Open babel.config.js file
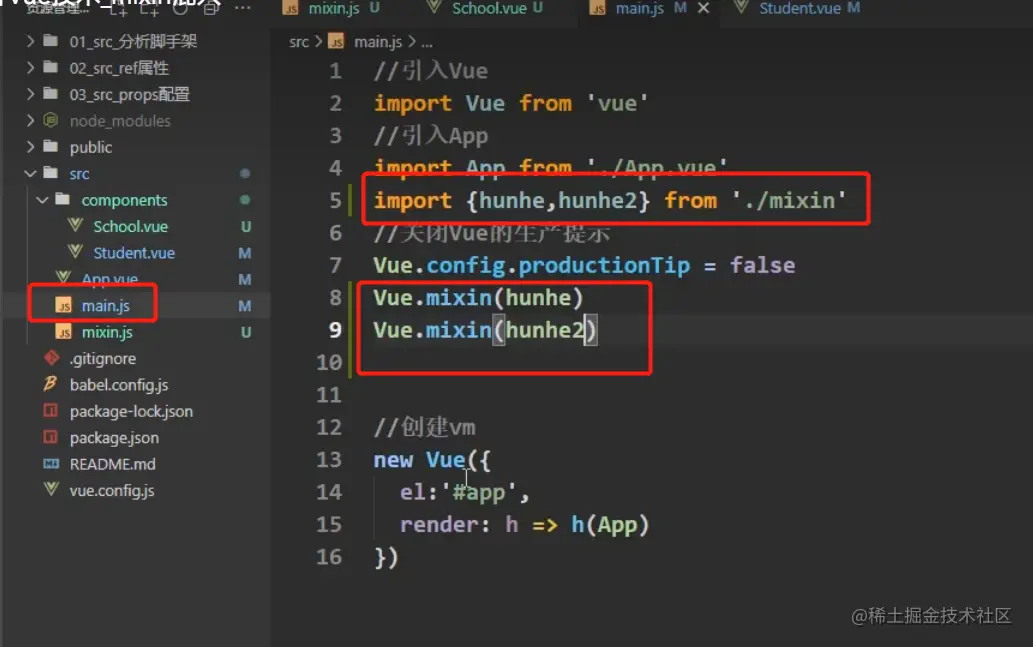 [119, 385]
